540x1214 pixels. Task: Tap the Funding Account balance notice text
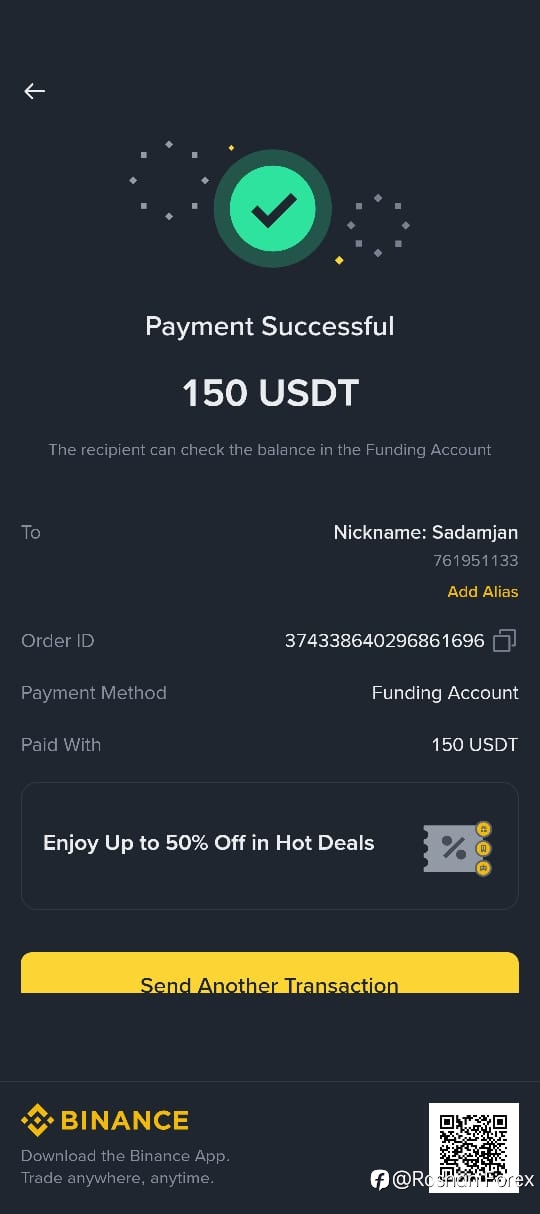click(270, 450)
